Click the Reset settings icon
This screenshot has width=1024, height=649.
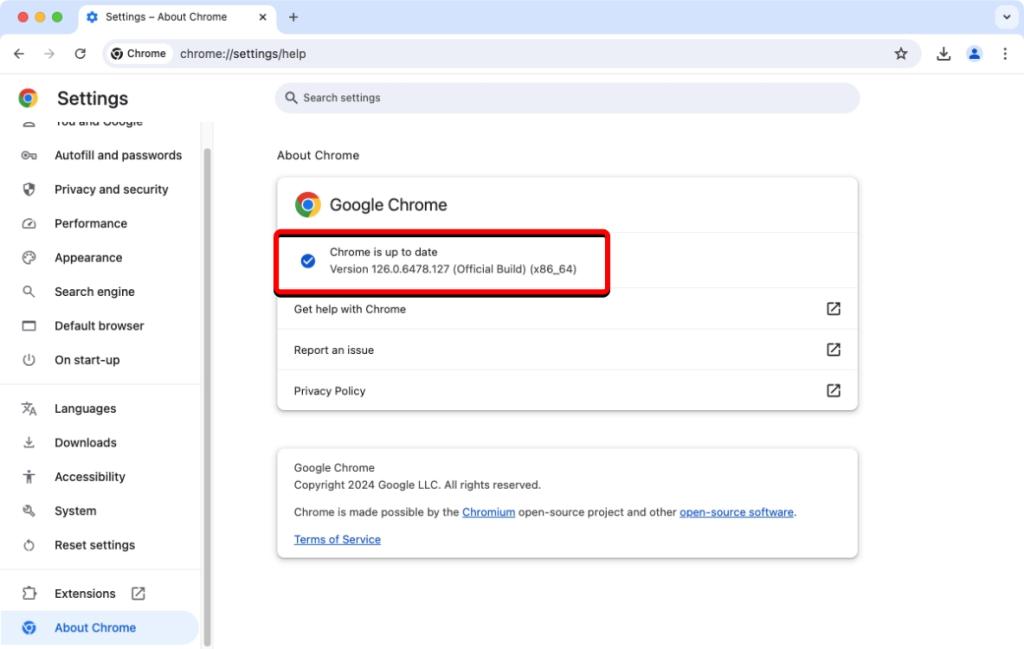coord(28,545)
